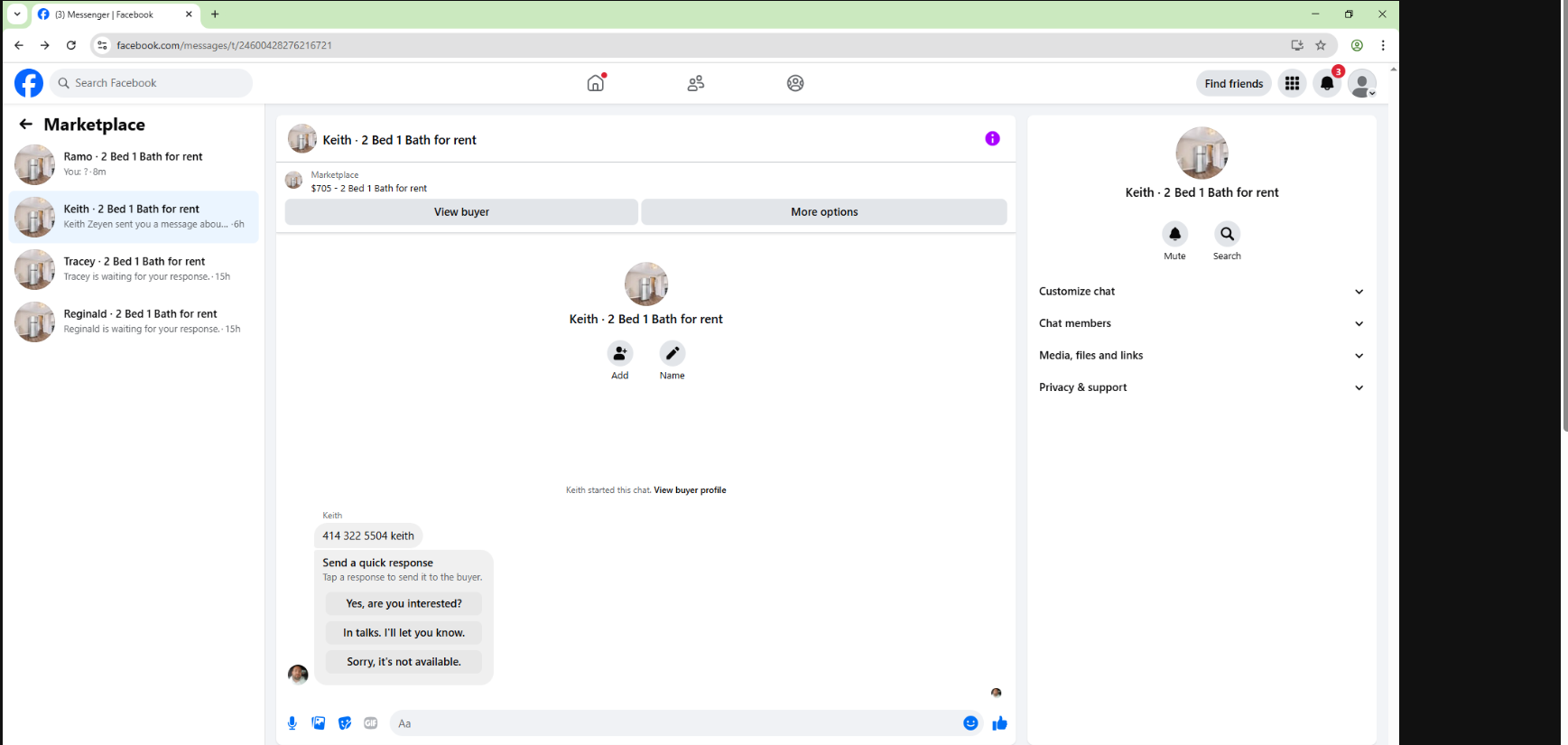The width and height of the screenshot is (1568, 745).
Task: Search in conversation magnifier icon
Action: click(1227, 234)
